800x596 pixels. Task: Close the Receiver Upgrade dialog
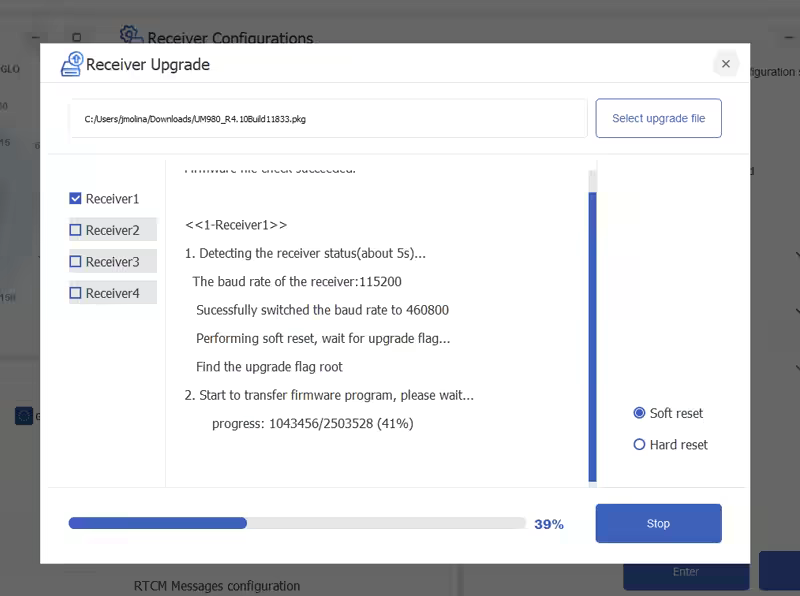coord(726,64)
